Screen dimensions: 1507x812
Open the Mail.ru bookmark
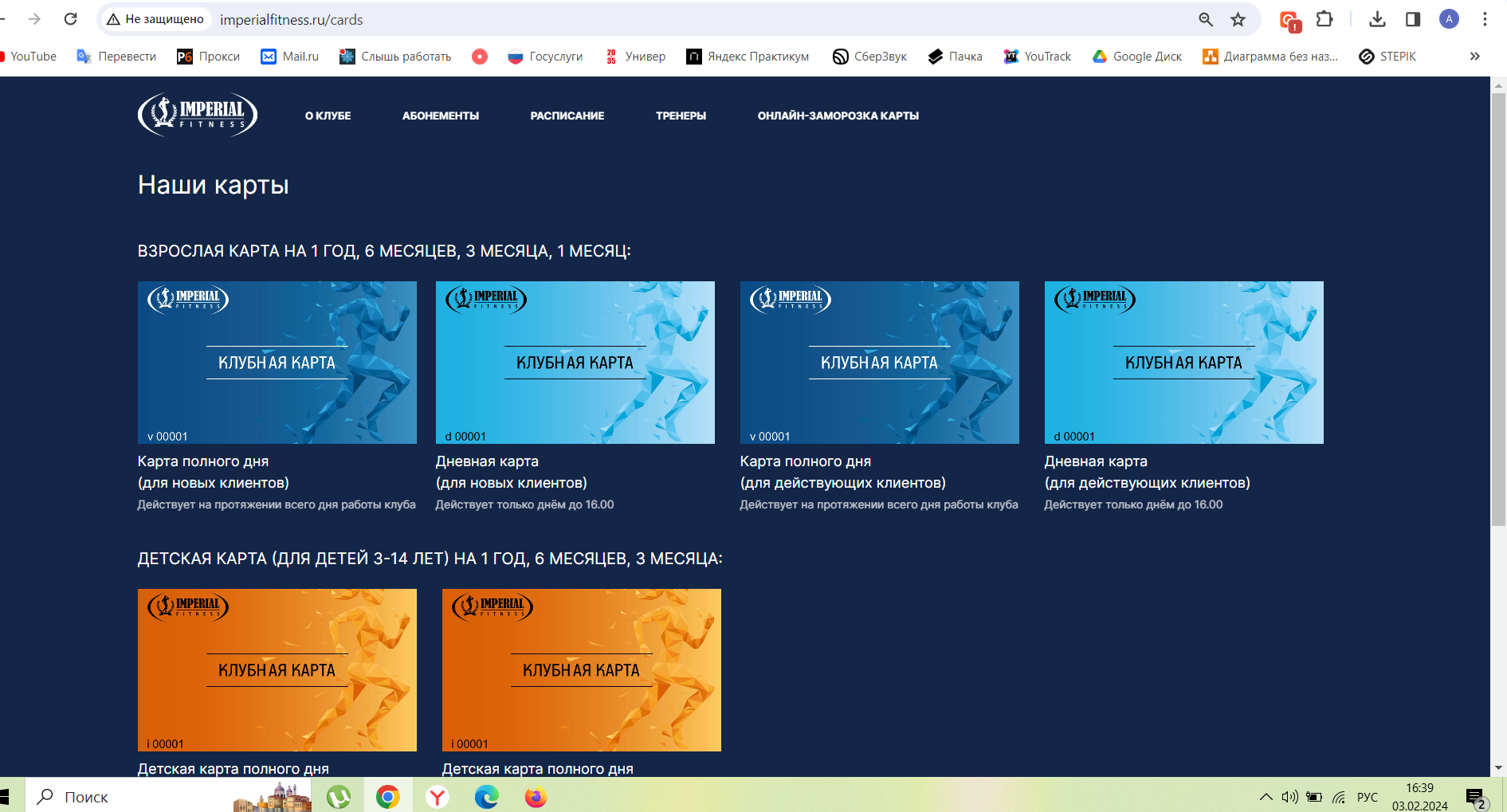[x=290, y=57]
